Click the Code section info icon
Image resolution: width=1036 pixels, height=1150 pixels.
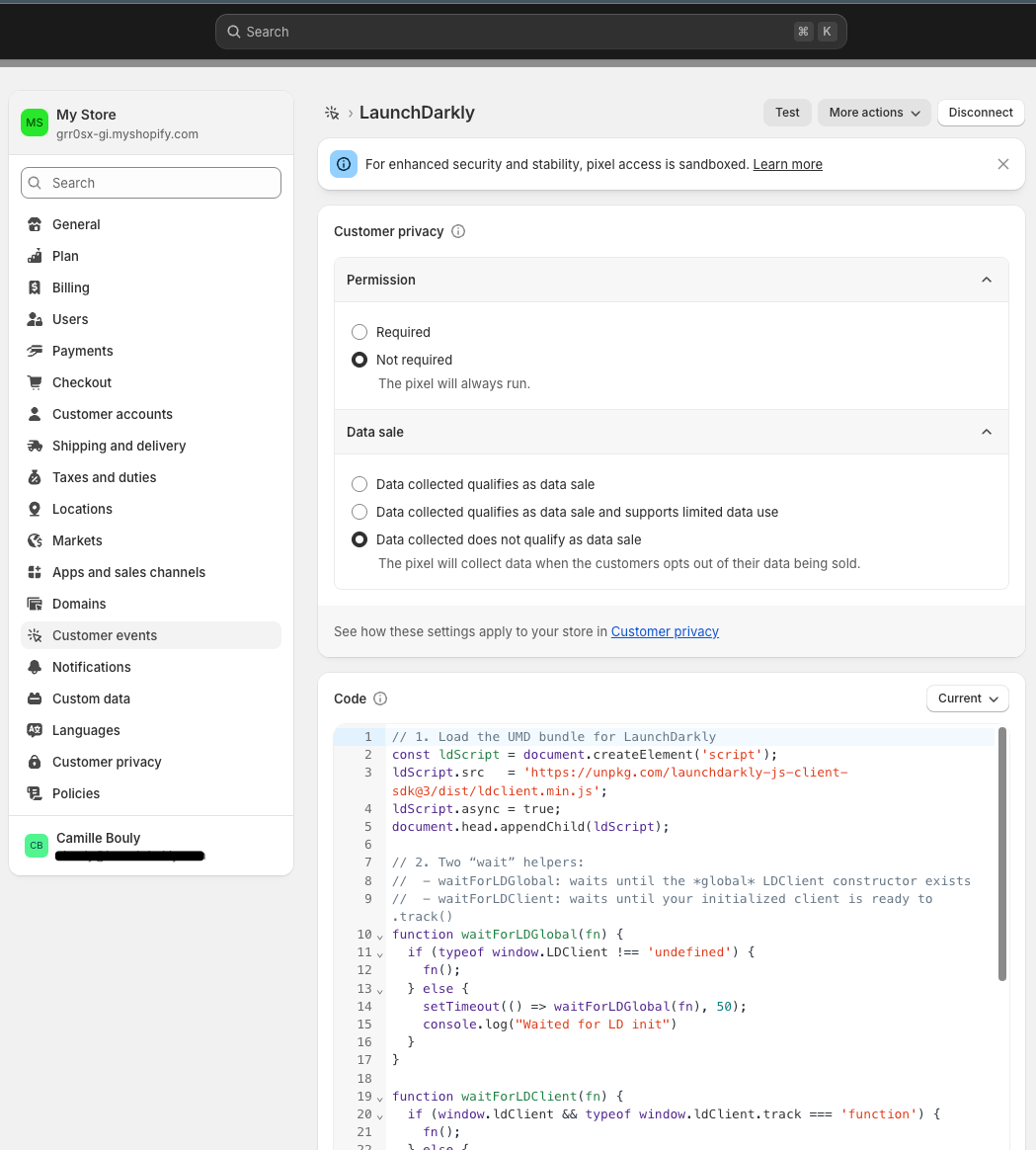[381, 698]
